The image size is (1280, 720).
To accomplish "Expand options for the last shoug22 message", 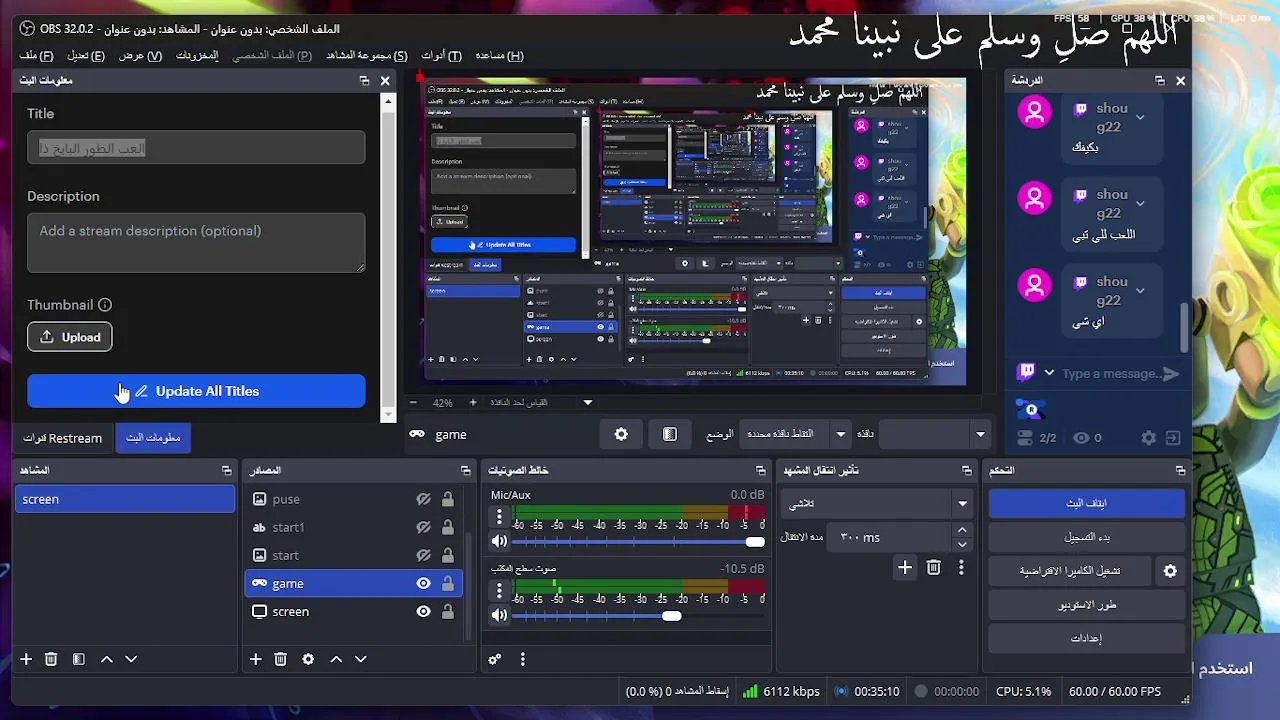I will point(1140,291).
